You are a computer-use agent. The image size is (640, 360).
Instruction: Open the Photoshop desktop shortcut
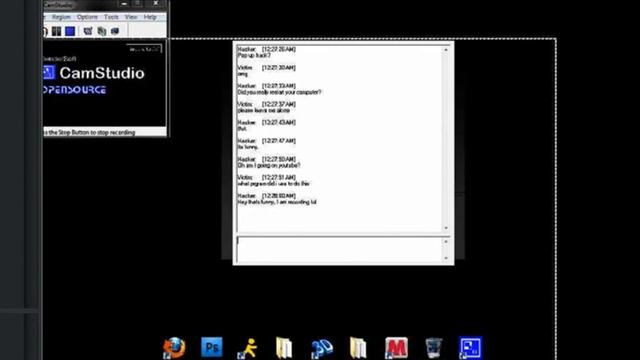212,347
